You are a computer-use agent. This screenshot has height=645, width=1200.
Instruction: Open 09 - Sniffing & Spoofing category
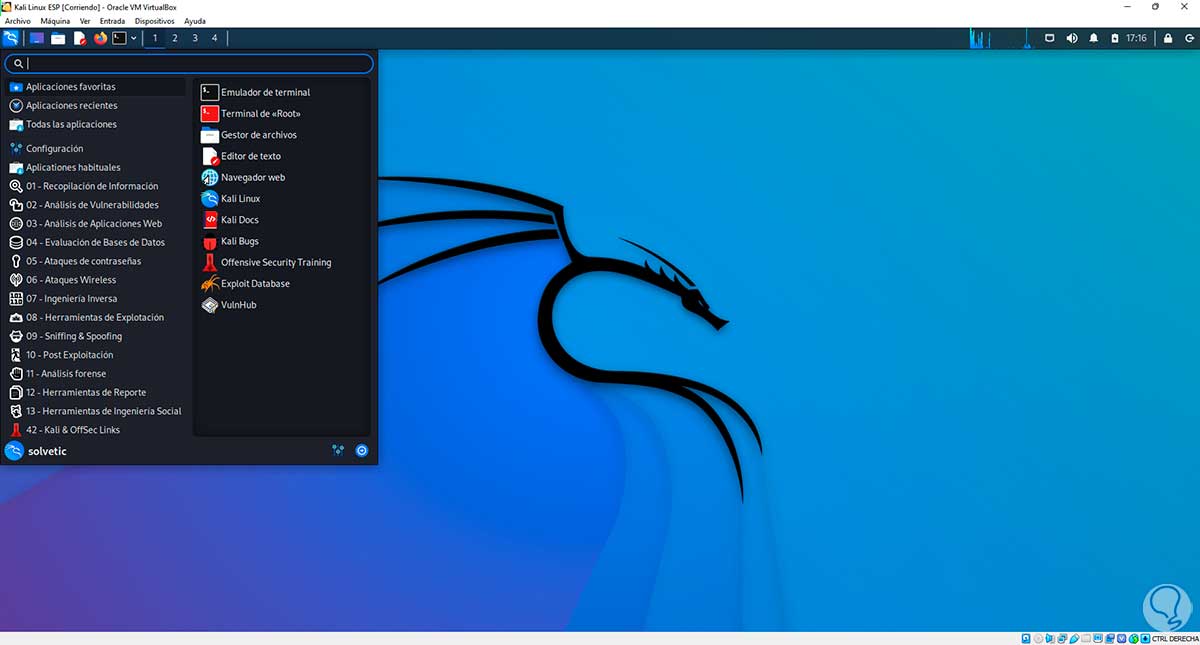pyautogui.click(x=96, y=336)
